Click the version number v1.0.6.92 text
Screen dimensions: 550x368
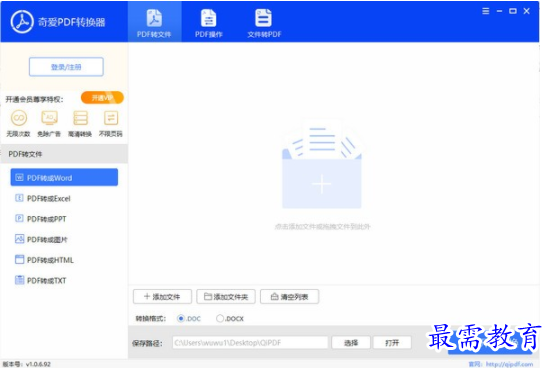[x=38, y=364]
